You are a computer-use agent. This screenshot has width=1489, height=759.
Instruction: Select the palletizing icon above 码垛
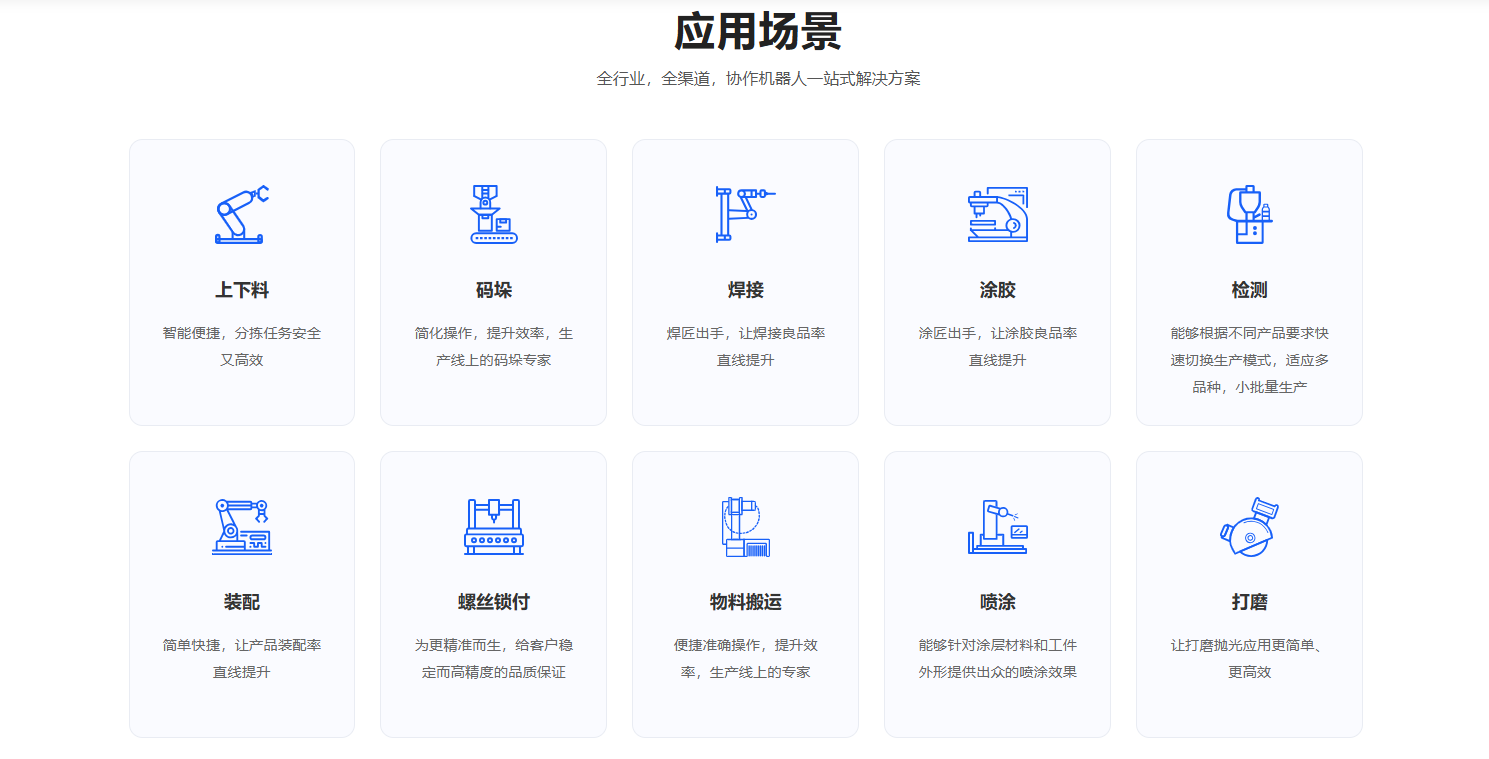(x=494, y=214)
